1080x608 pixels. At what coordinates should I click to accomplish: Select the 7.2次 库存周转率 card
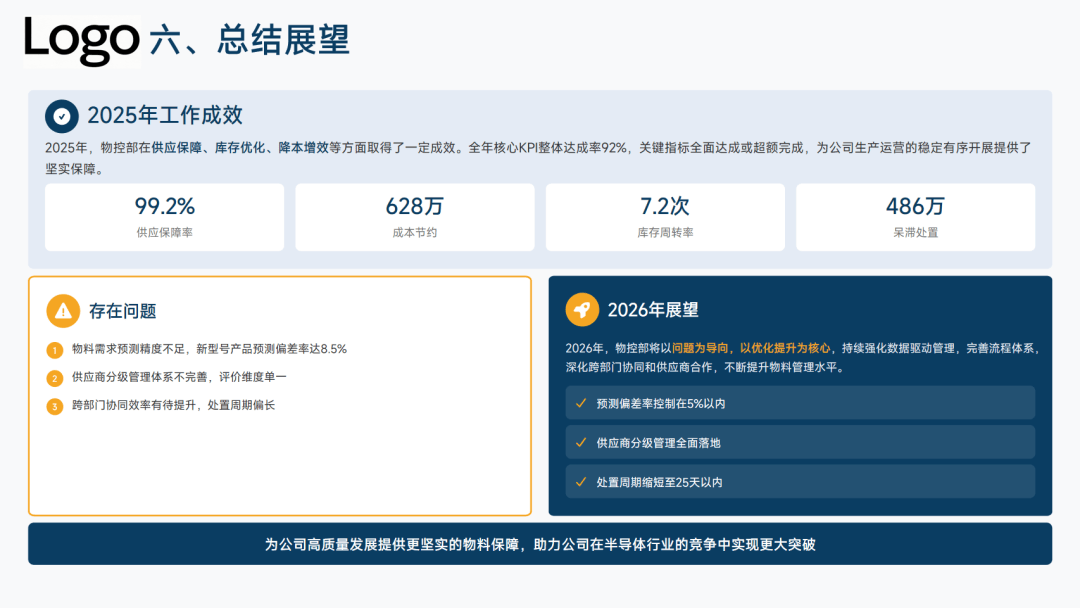665,217
